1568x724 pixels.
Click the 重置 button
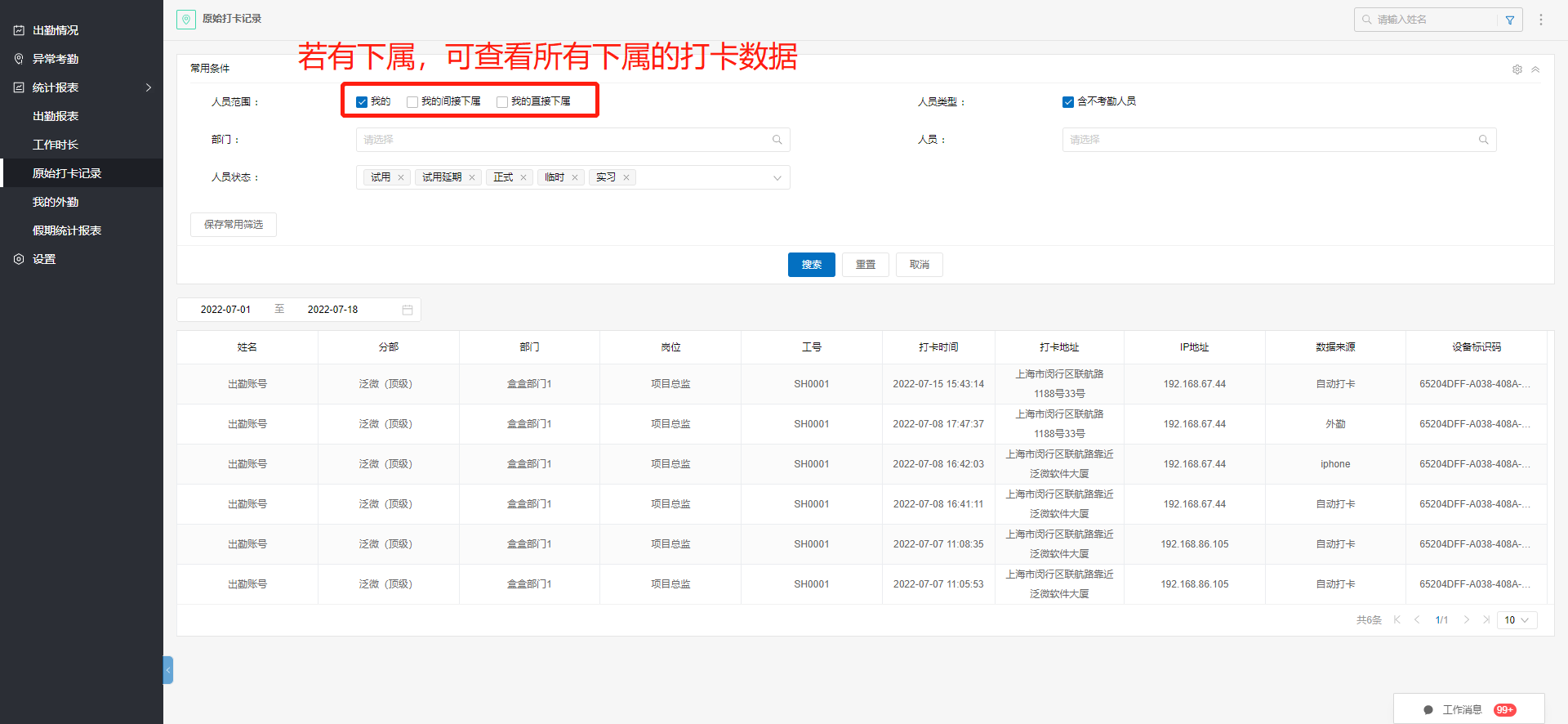[866, 265]
